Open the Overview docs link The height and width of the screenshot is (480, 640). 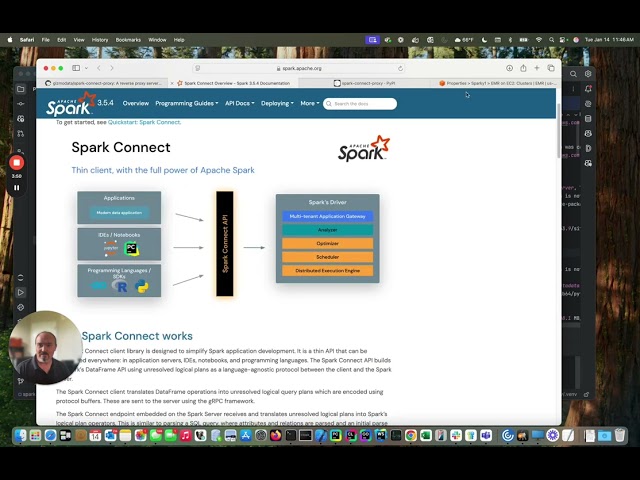coord(136,103)
